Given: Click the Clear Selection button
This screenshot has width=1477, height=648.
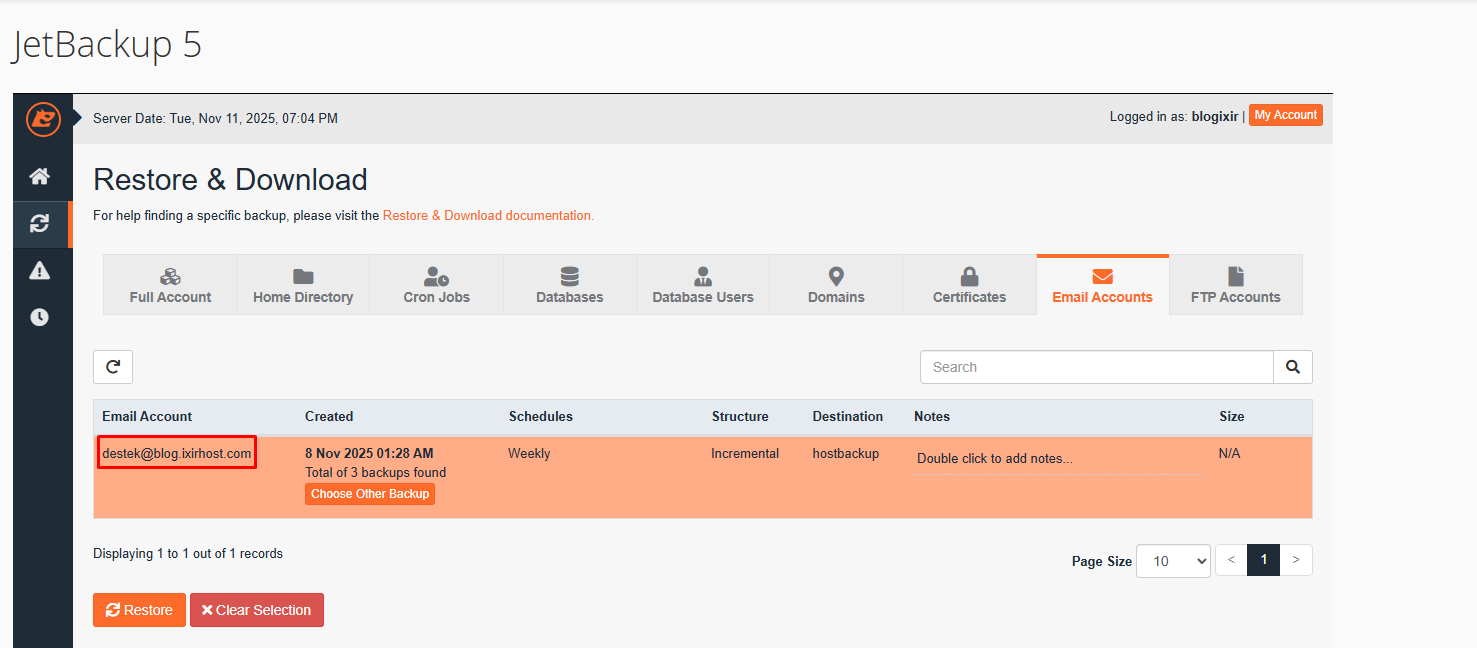Looking at the screenshot, I should (x=256, y=610).
